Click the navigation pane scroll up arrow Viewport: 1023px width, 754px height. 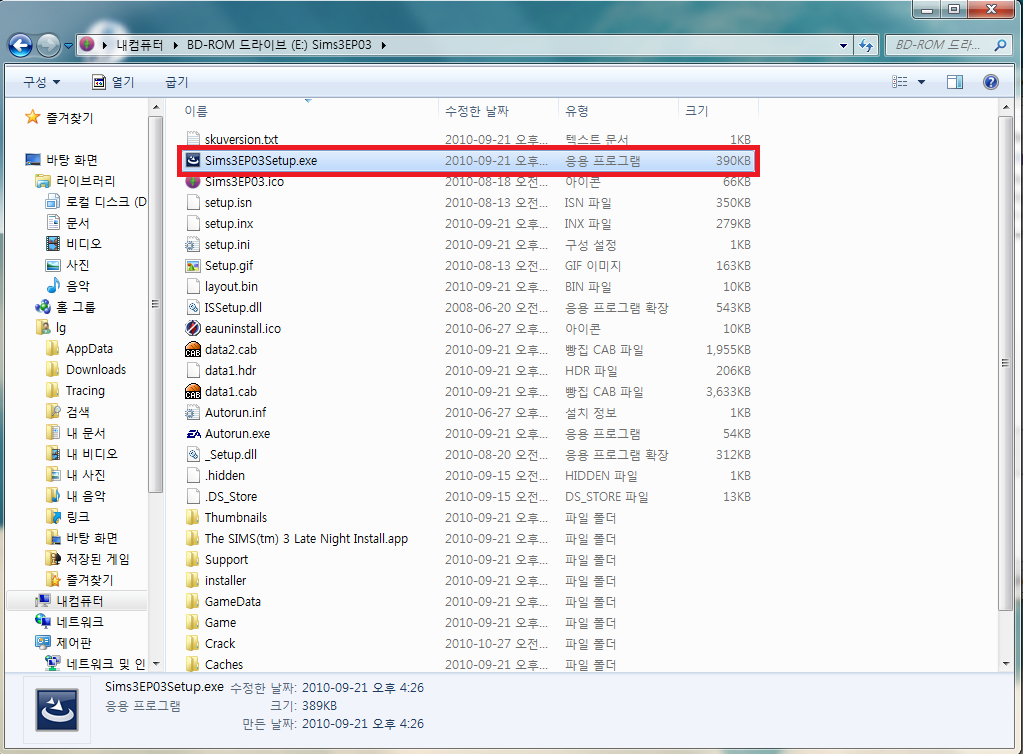click(x=155, y=107)
